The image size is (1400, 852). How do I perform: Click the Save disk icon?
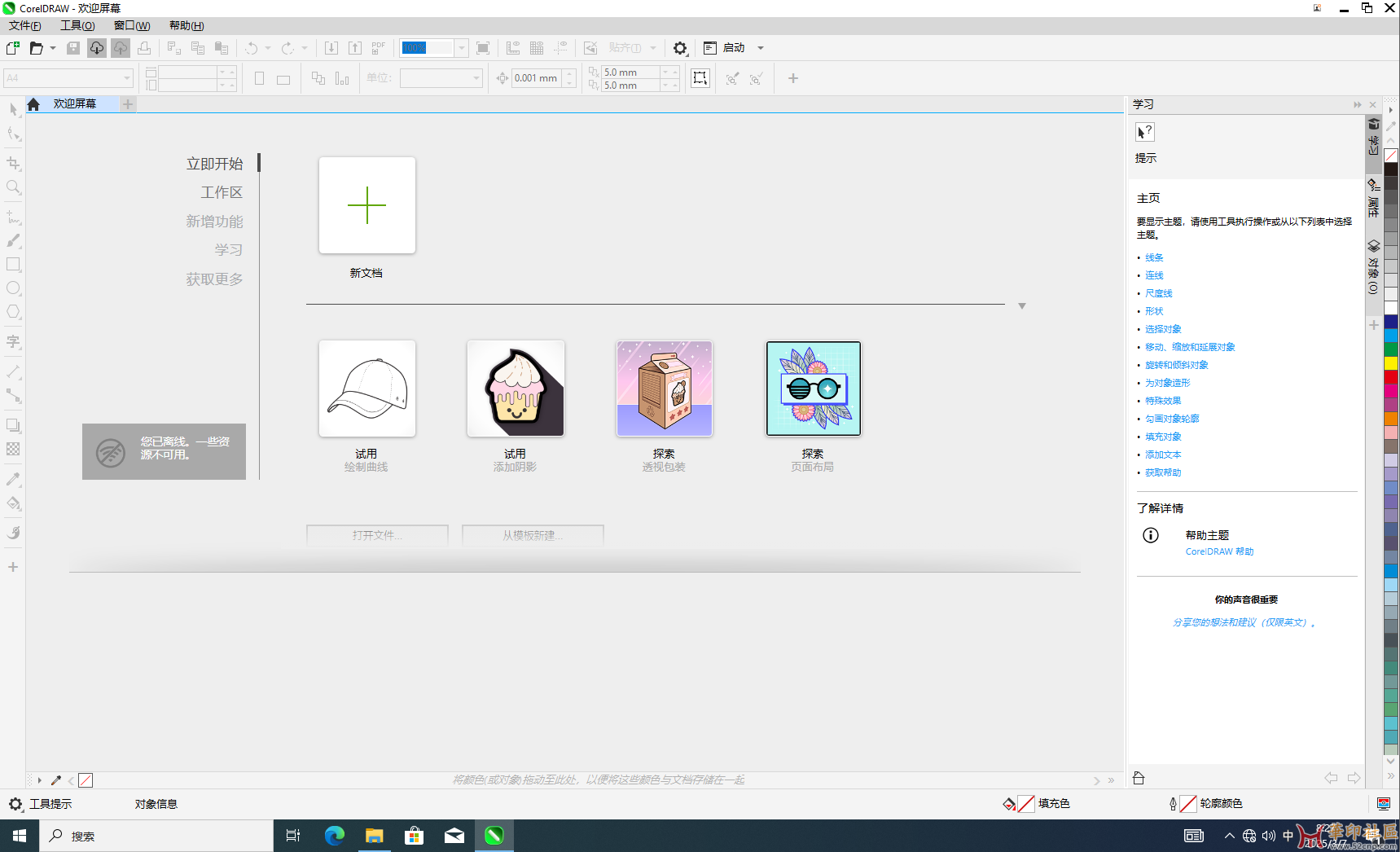coord(73,48)
